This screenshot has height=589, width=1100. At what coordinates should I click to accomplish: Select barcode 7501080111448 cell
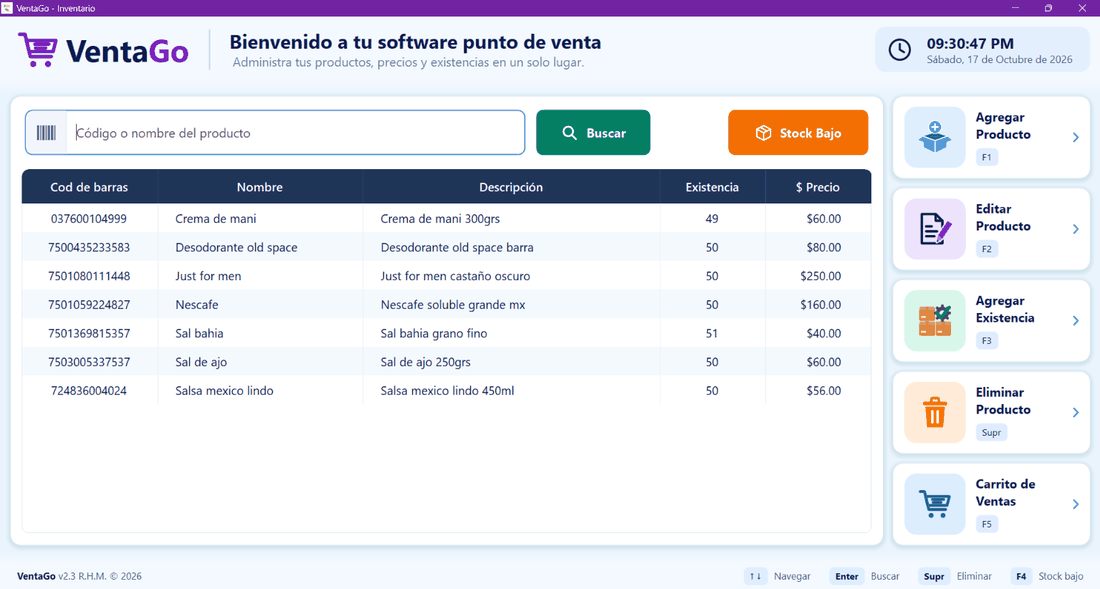pyautogui.click(x=89, y=276)
